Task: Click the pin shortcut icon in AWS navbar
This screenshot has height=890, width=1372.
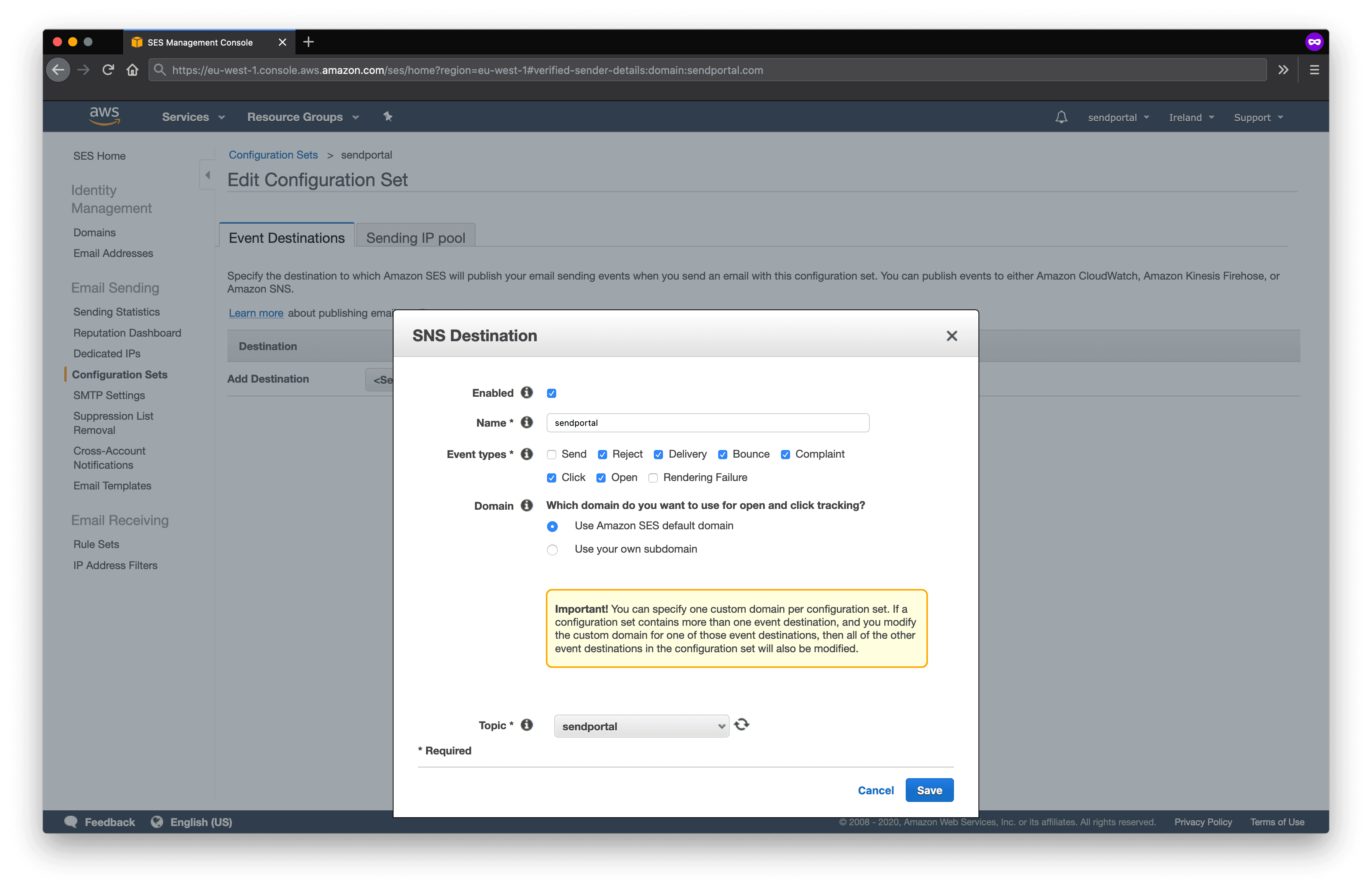Action: click(388, 116)
